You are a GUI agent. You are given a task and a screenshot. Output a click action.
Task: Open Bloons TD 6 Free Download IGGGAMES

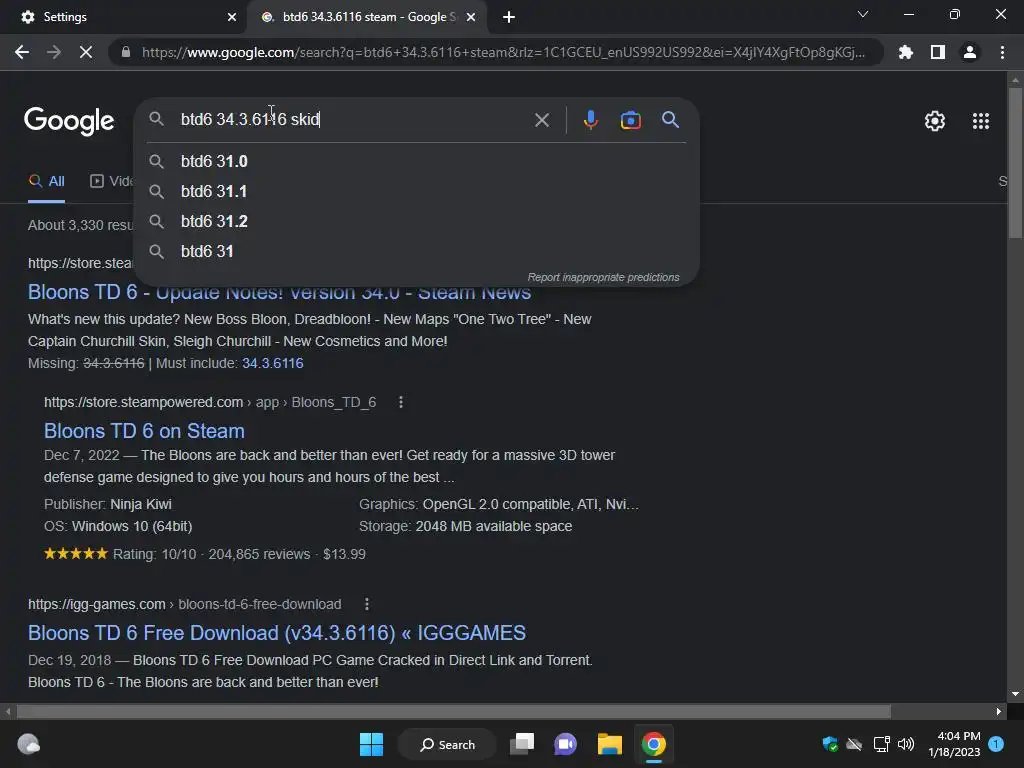pos(277,633)
